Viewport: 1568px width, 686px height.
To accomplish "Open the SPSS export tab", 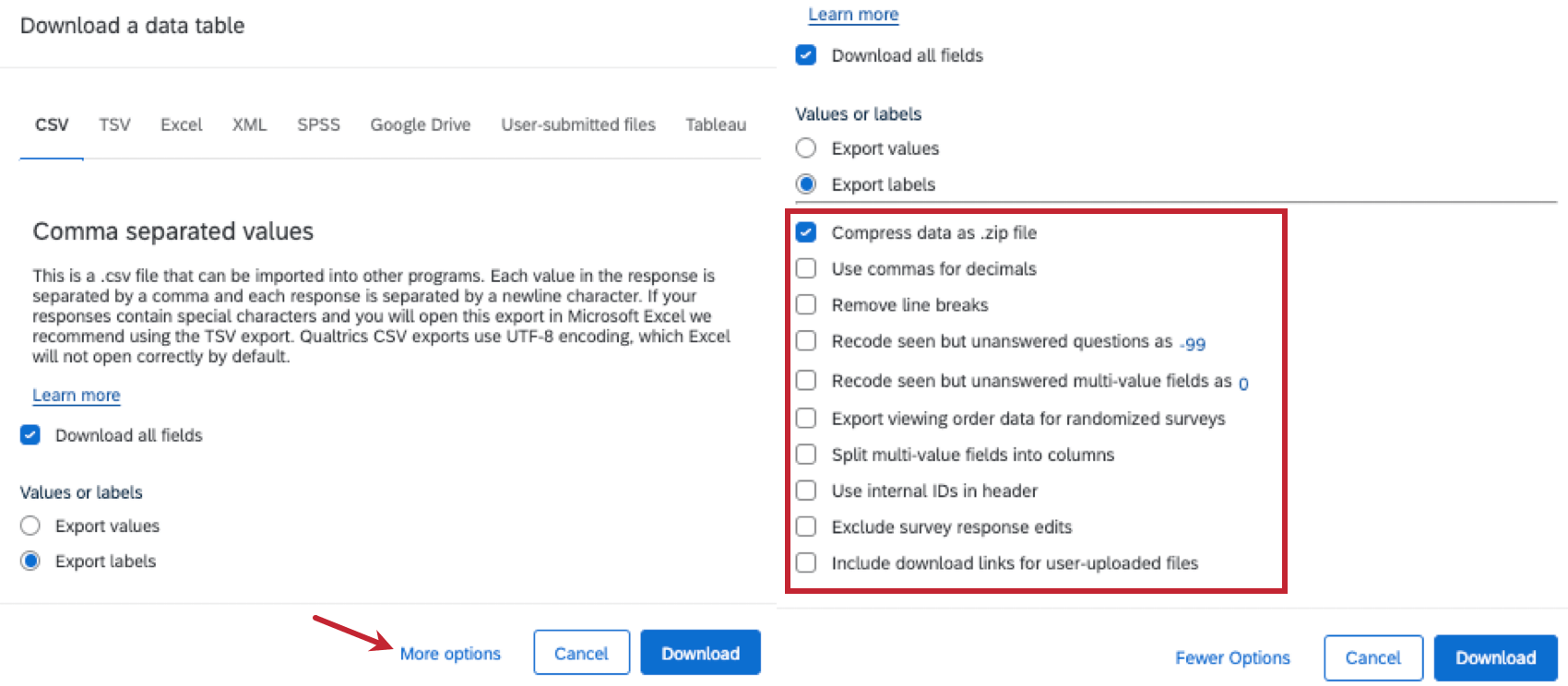I will [318, 124].
